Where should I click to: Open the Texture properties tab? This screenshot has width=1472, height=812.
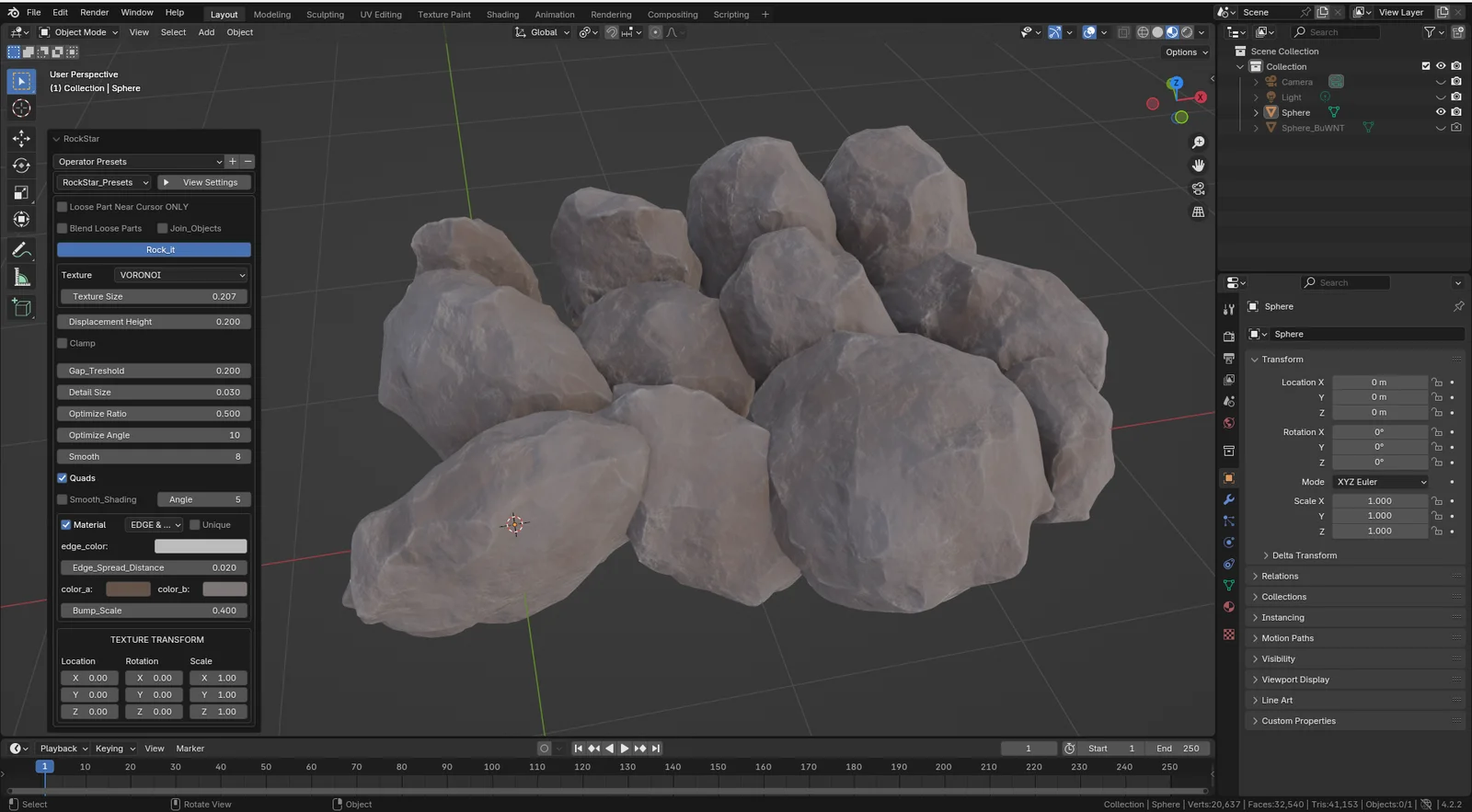click(1228, 635)
